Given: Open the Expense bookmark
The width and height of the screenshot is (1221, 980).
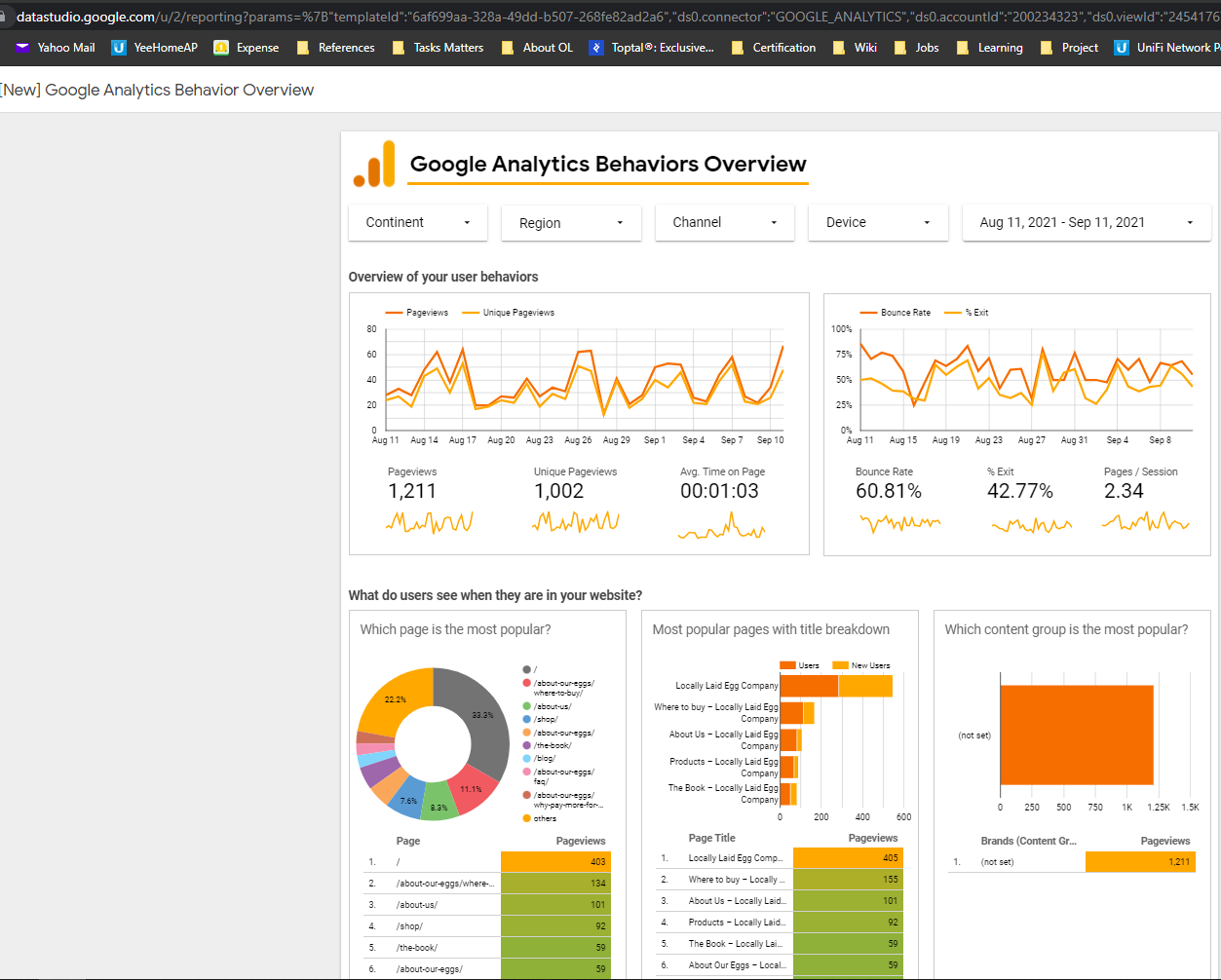Looking at the screenshot, I should [x=247, y=47].
